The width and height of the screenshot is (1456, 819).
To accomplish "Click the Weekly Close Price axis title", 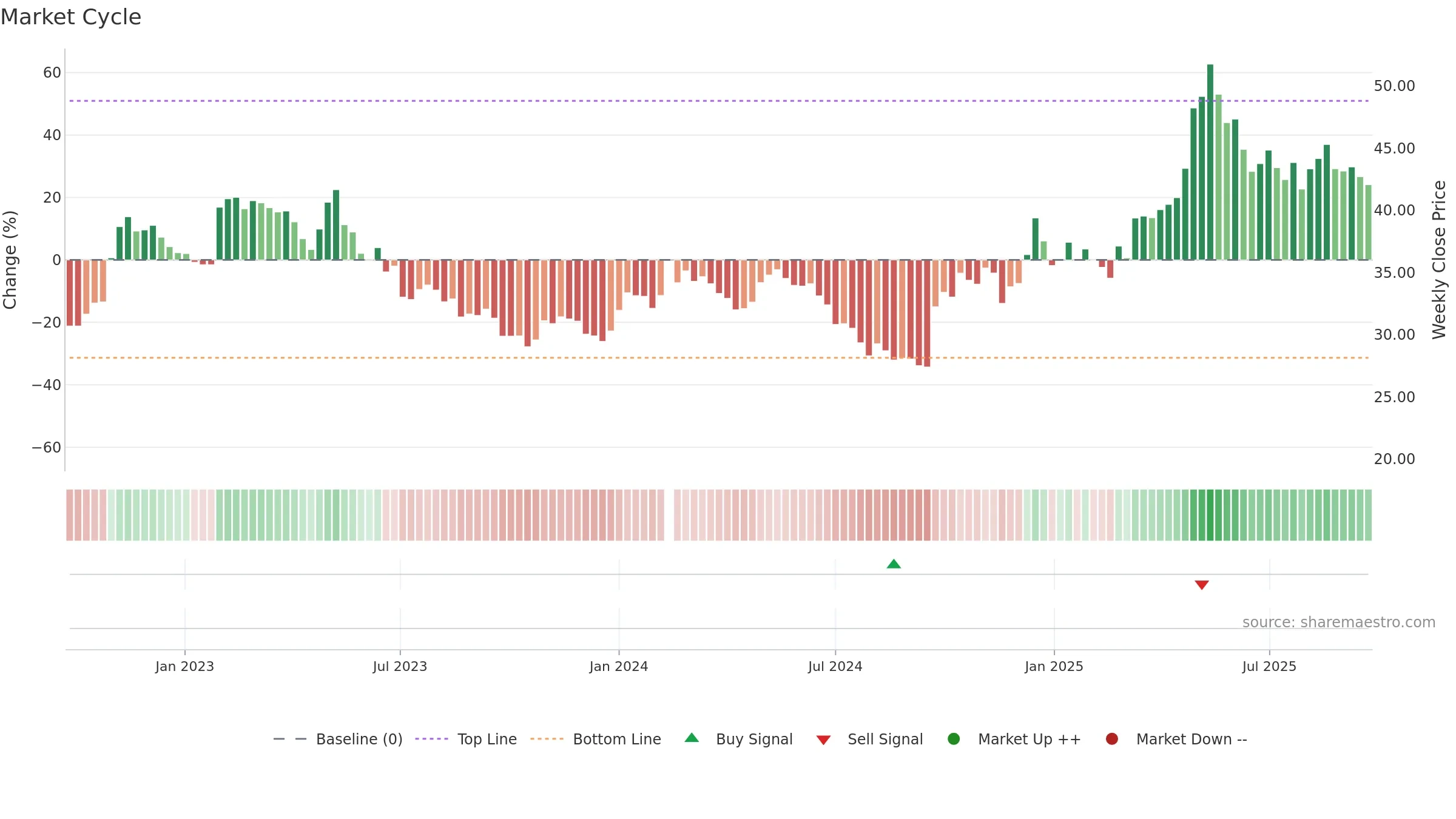I will 1439,260.
